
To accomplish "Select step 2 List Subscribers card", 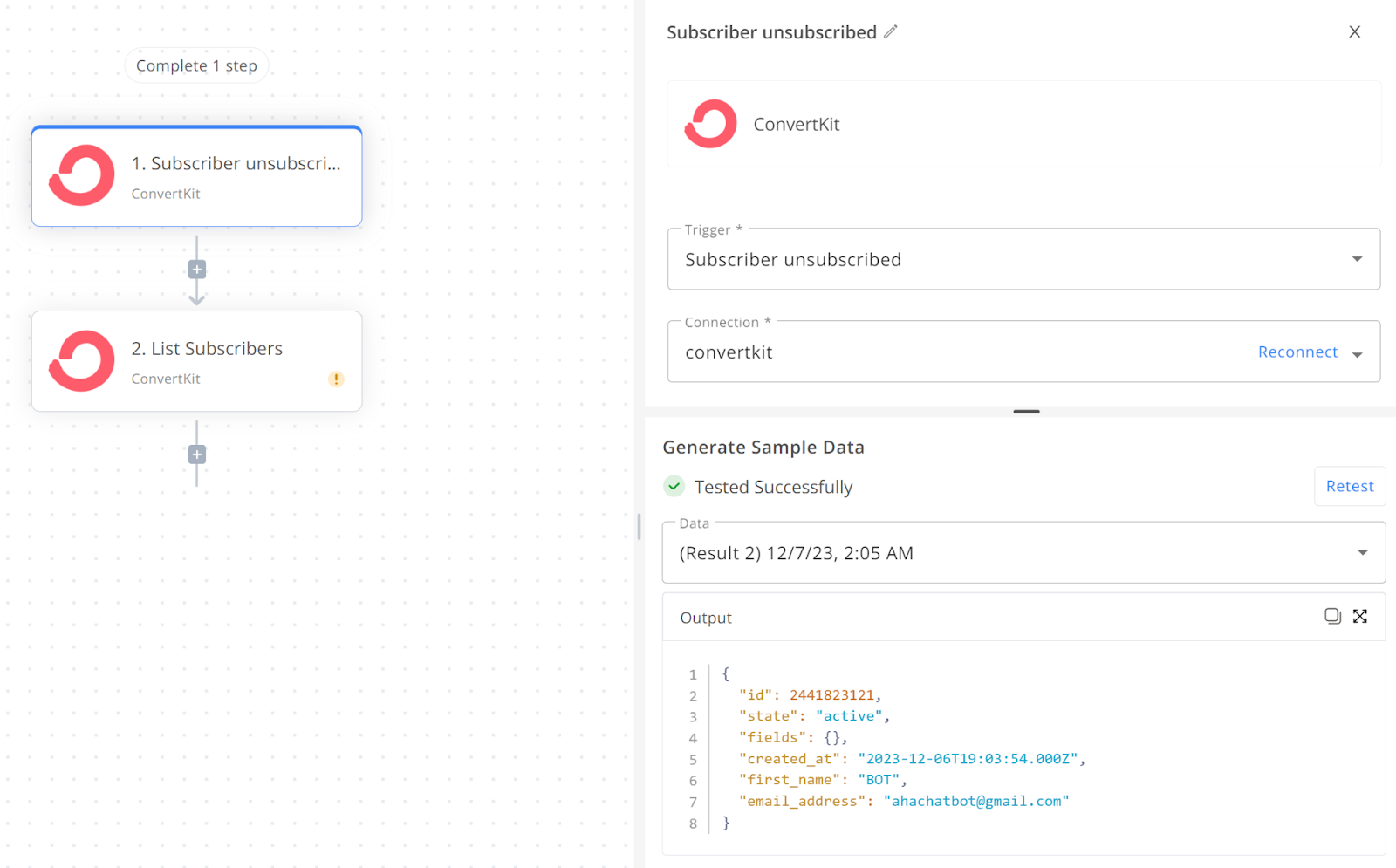I will coord(197,361).
